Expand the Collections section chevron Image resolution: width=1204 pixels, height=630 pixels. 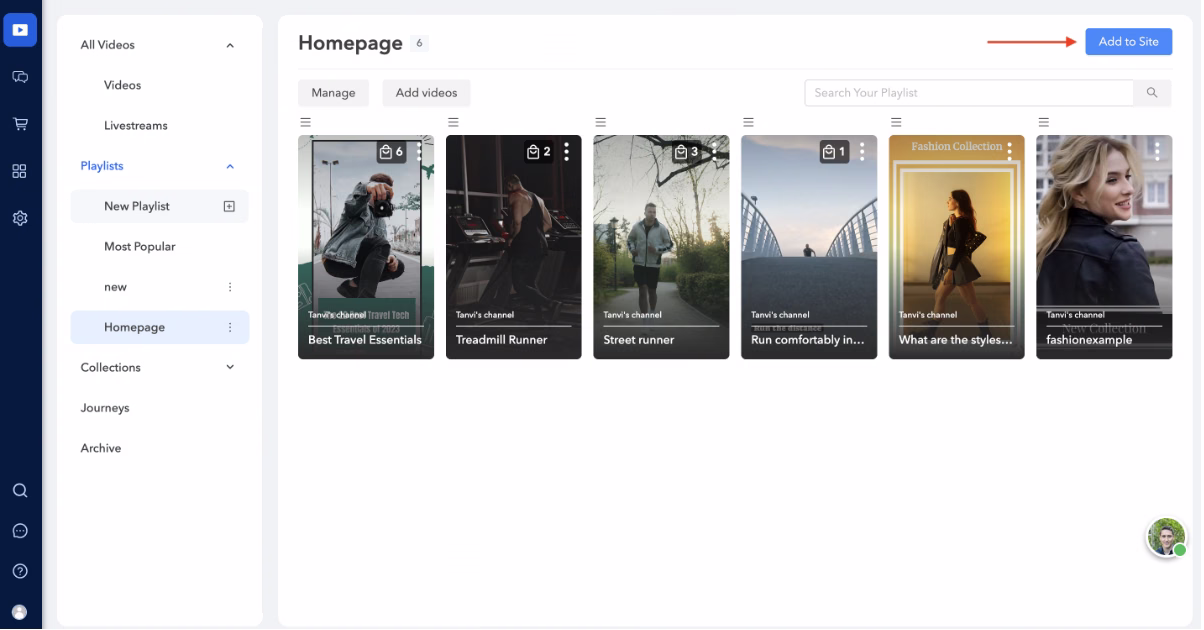tap(230, 367)
